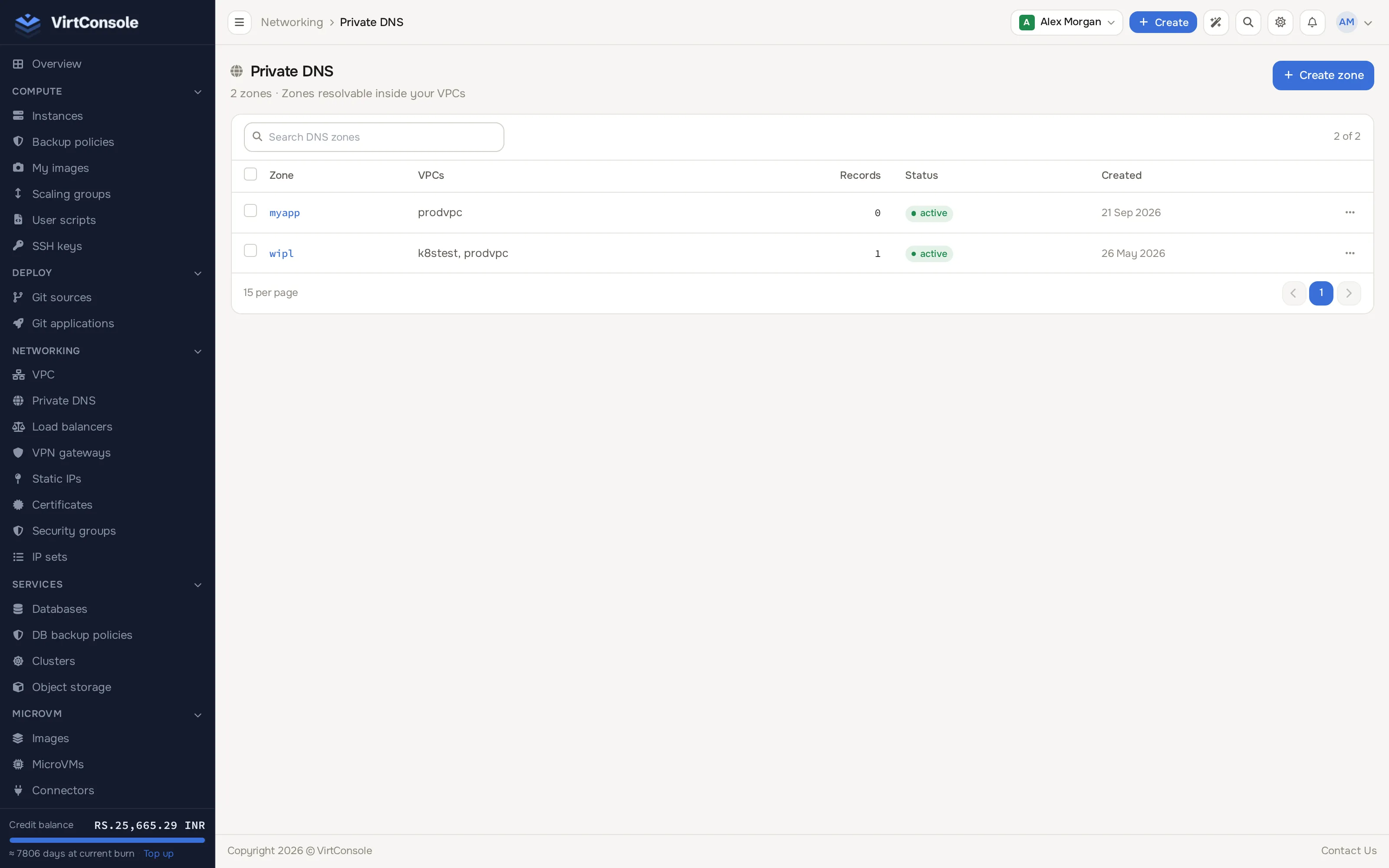This screenshot has height=868, width=1389.
Task: Open row actions for wipl zone
Action: coord(1350,253)
